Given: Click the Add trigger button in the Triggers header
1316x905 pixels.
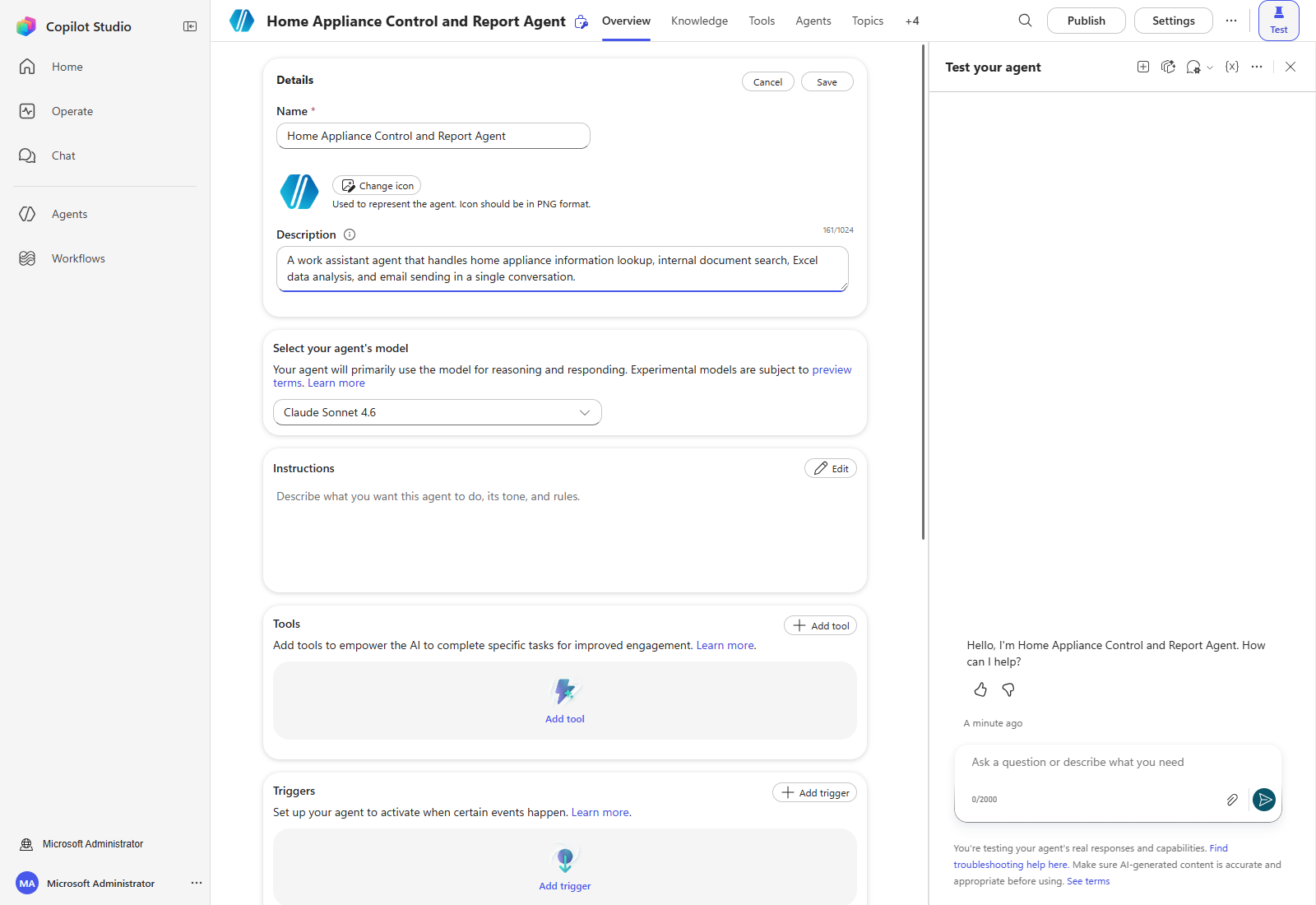Looking at the screenshot, I should pyautogui.click(x=815, y=792).
